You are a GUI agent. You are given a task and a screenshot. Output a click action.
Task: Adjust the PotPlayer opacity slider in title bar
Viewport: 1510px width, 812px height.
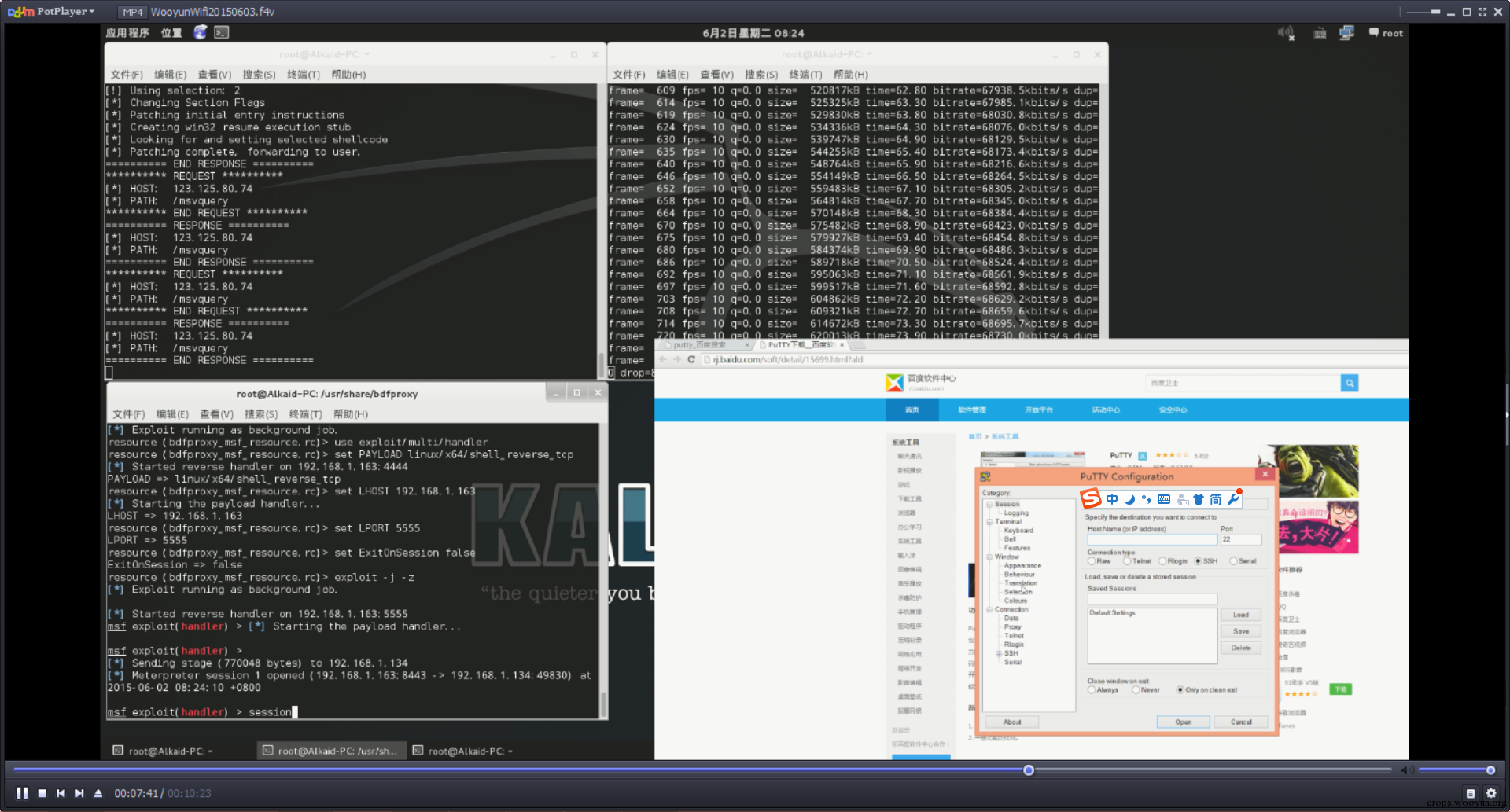(1423, 12)
